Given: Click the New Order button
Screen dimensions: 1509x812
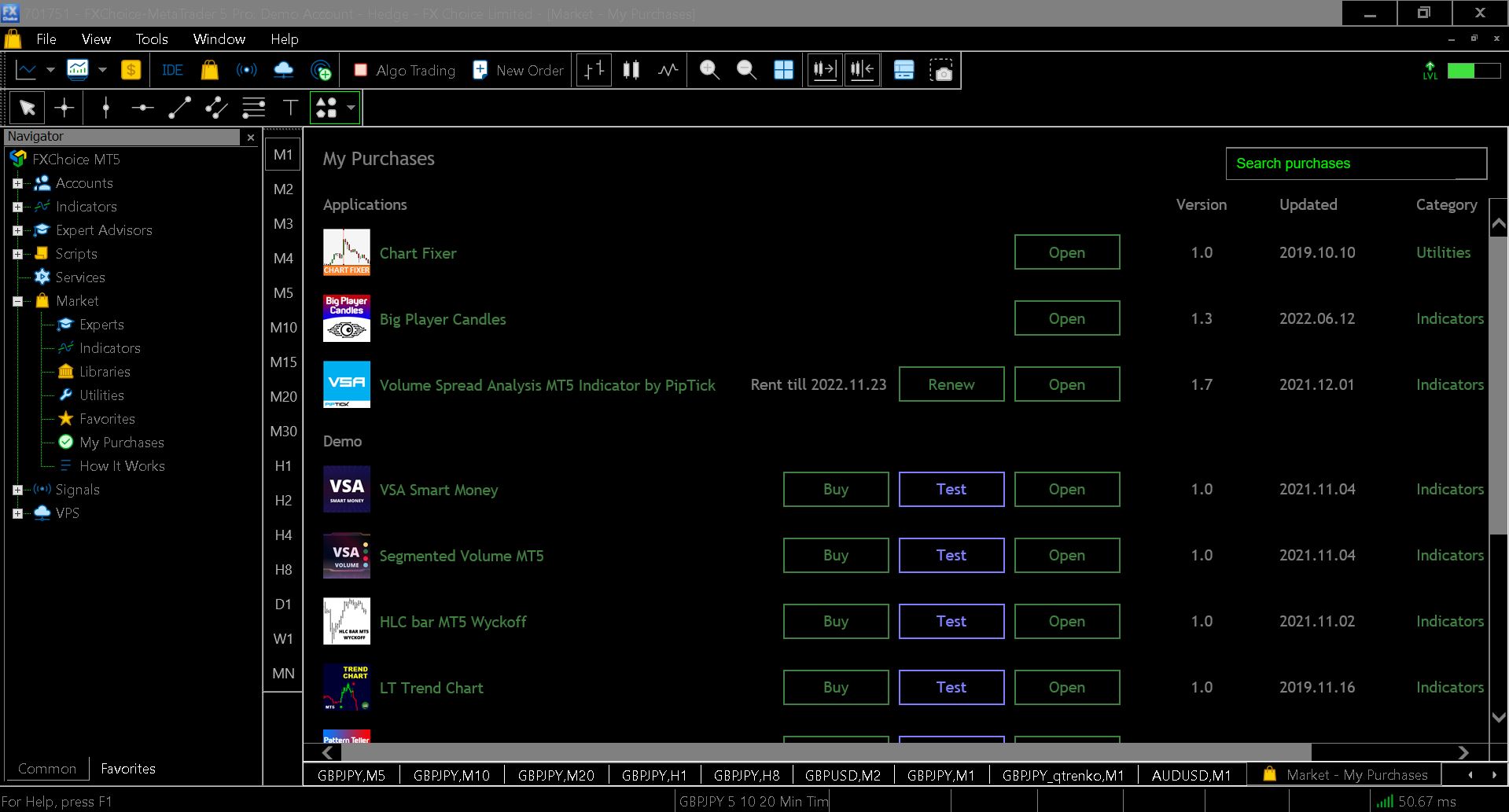Looking at the screenshot, I should click(x=519, y=71).
